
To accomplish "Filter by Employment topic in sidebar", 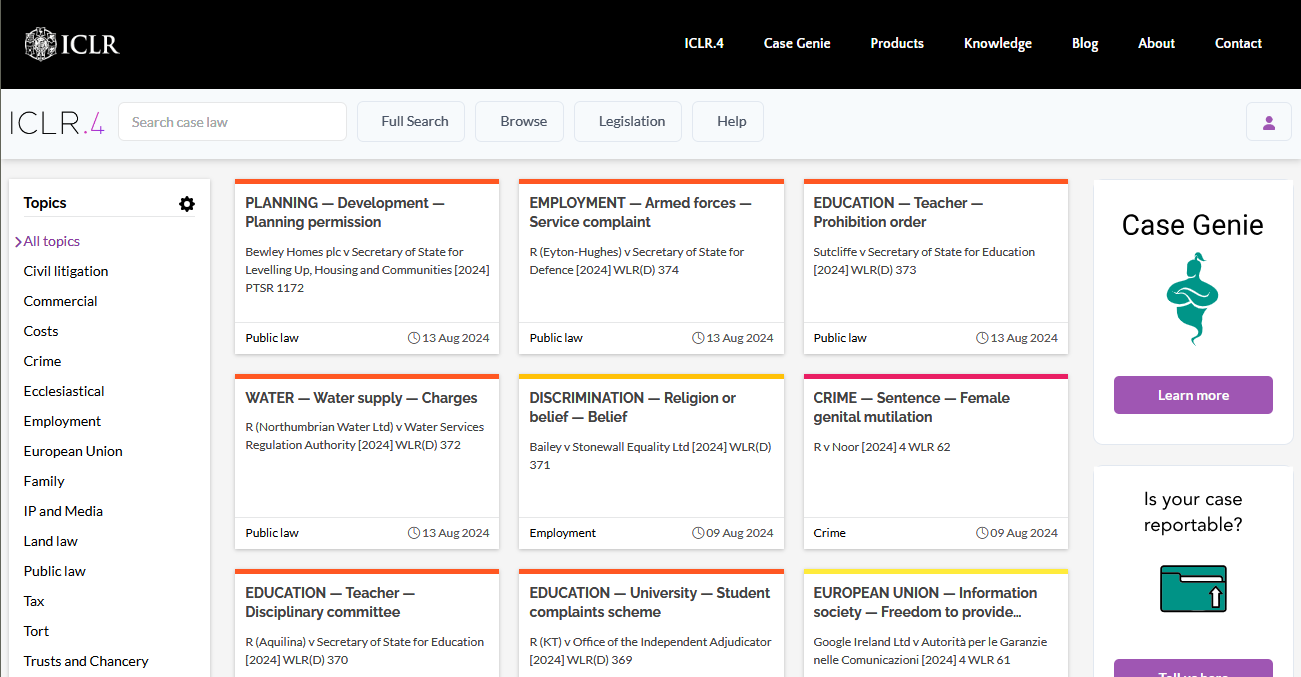I will 62,421.
